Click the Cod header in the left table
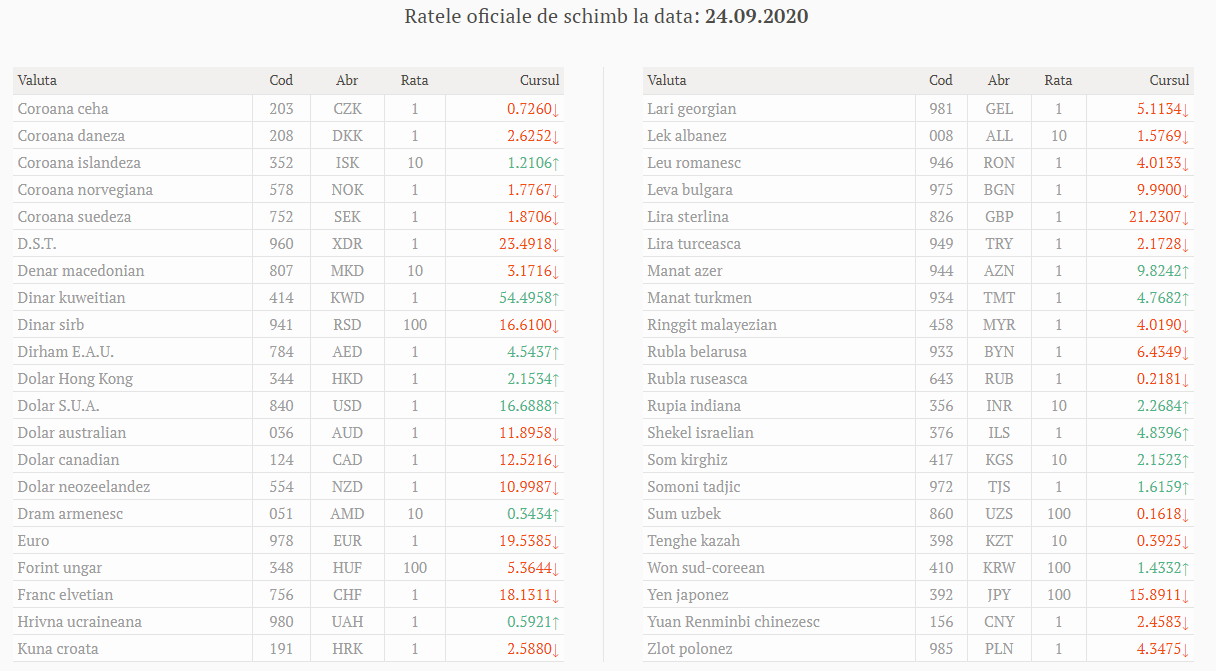 click(x=281, y=80)
